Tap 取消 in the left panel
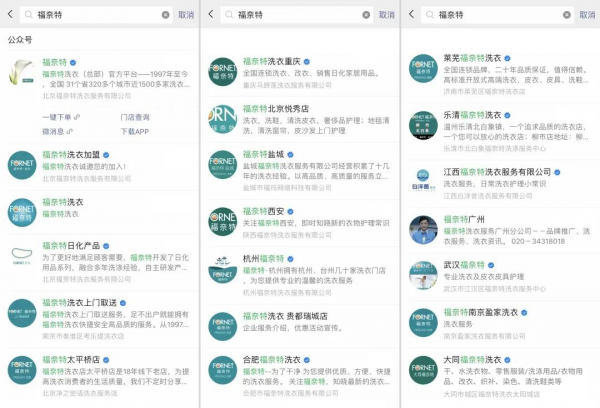The width and height of the screenshot is (600, 408). (186, 15)
